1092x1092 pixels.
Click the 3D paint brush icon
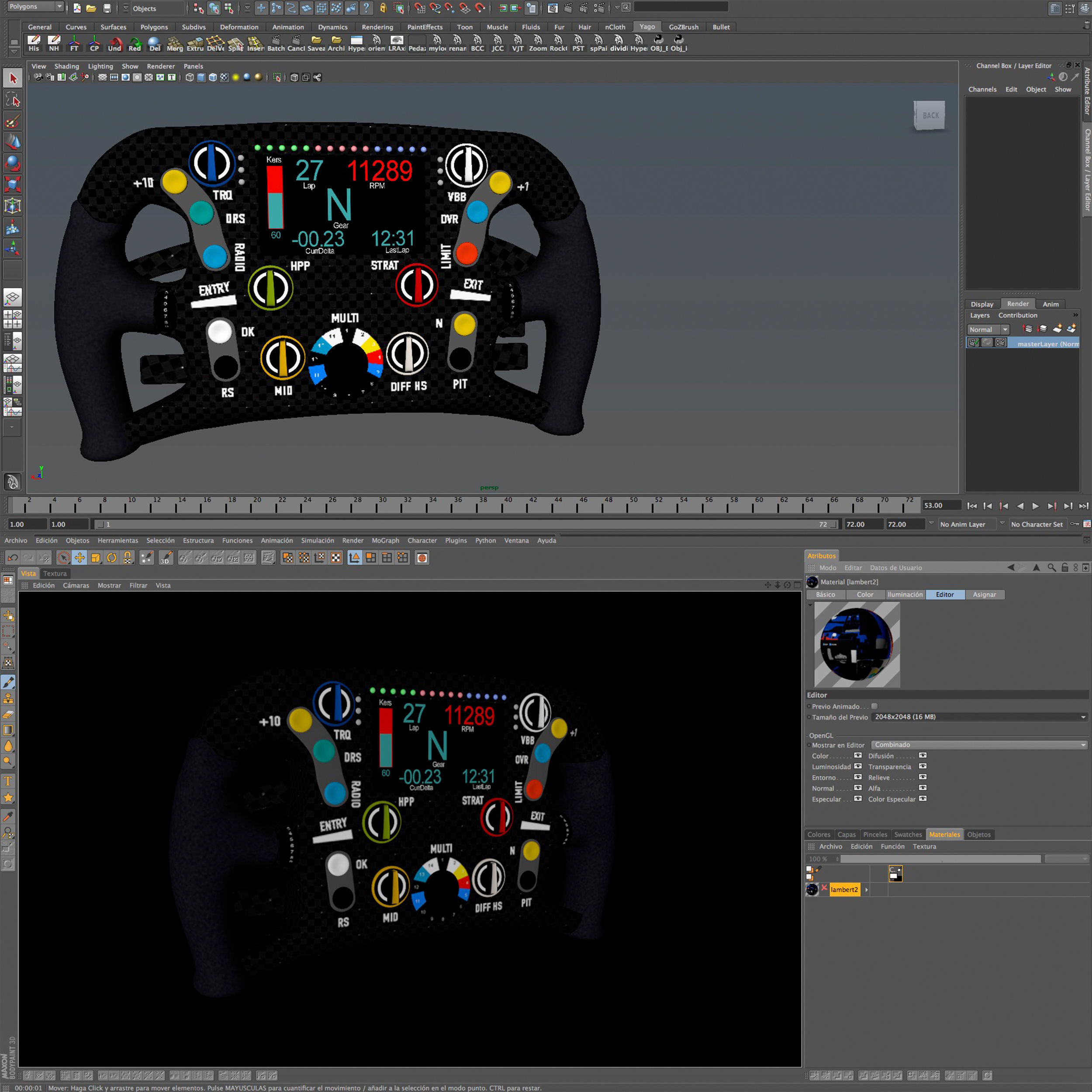166,558
